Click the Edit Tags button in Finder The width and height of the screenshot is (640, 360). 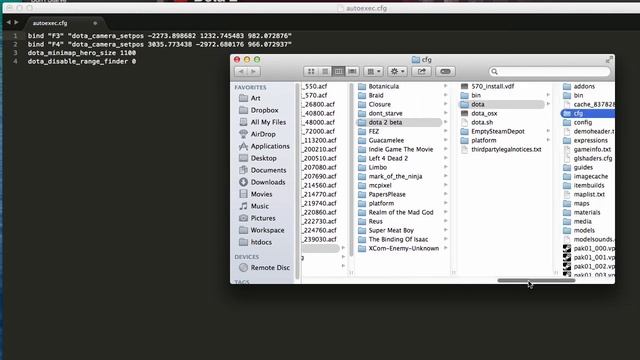(x=445, y=71)
